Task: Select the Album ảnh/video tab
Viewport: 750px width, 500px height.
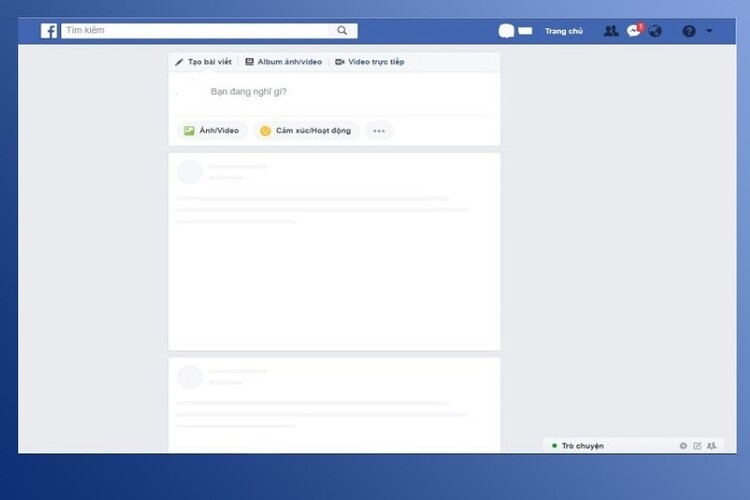Action: (284, 62)
